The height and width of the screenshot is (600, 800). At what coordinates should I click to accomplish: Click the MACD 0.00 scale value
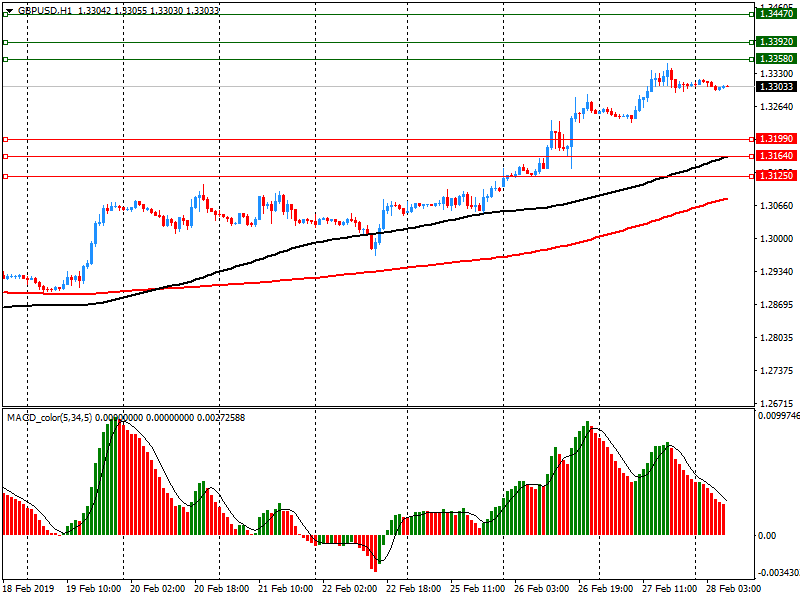click(x=767, y=535)
